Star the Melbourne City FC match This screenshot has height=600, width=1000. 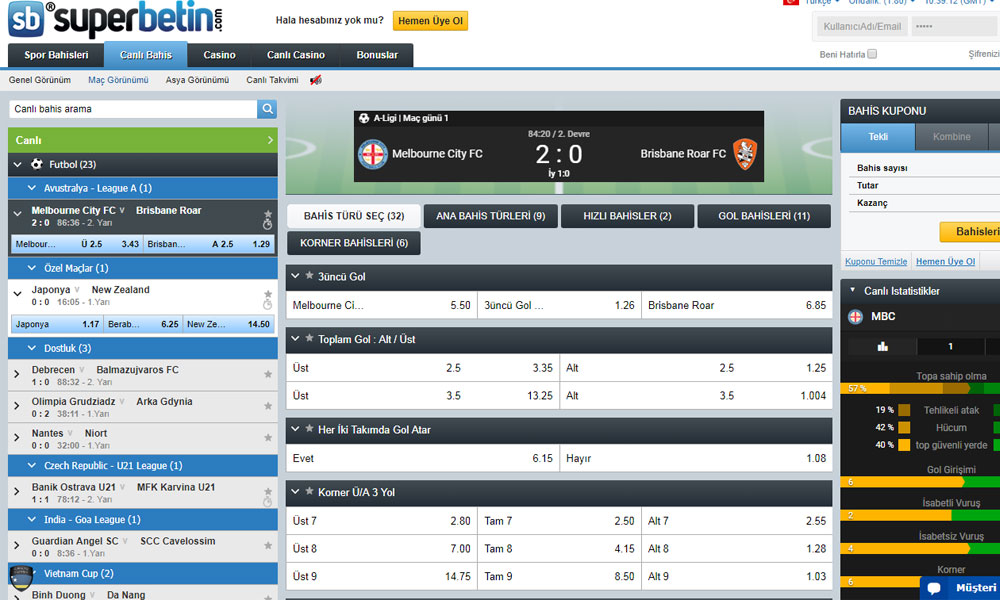click(x=268, y=214)
